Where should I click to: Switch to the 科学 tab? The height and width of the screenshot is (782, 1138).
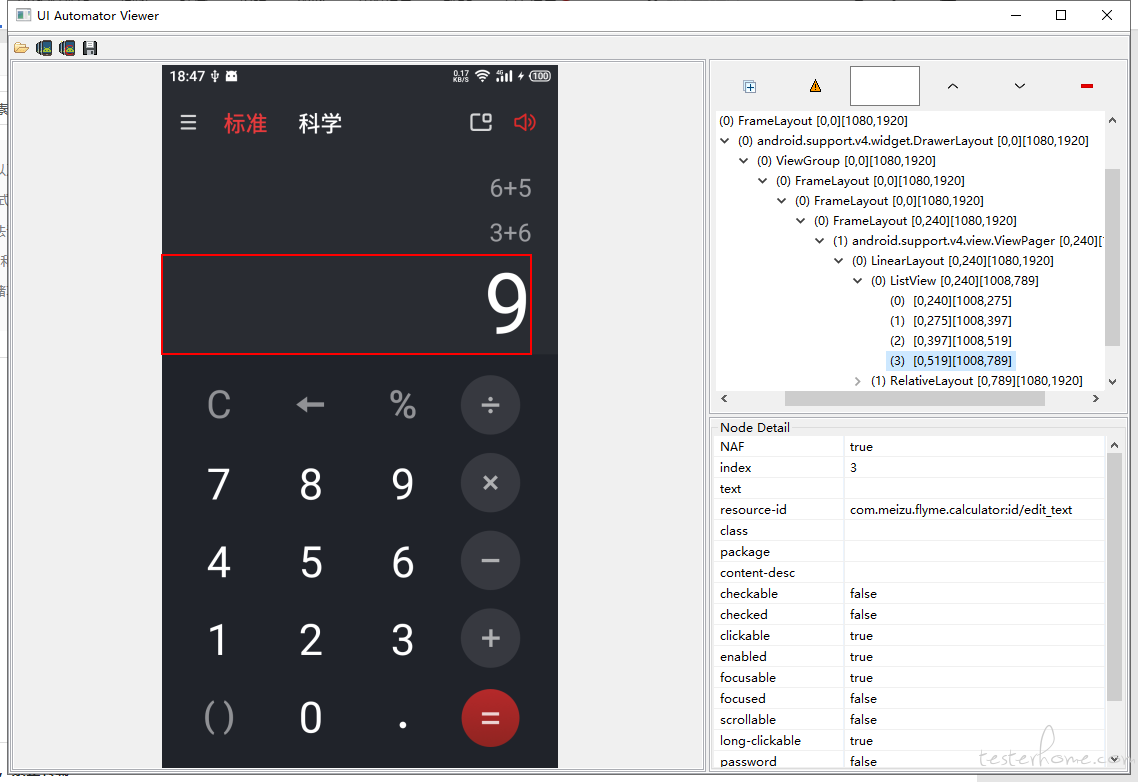coord(320,123)
